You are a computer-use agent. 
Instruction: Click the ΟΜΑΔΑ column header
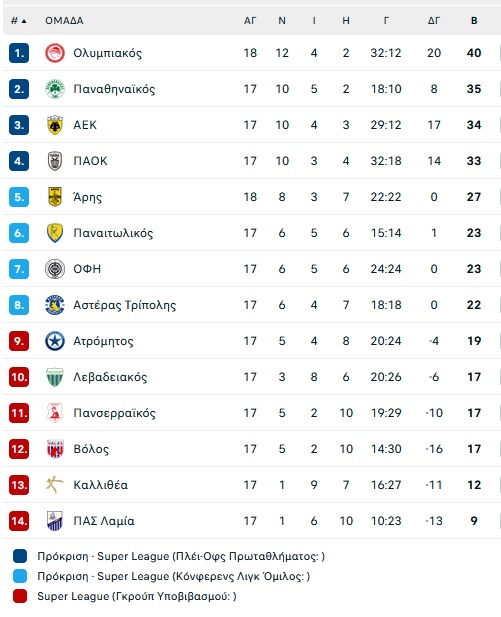click(64, 21)
